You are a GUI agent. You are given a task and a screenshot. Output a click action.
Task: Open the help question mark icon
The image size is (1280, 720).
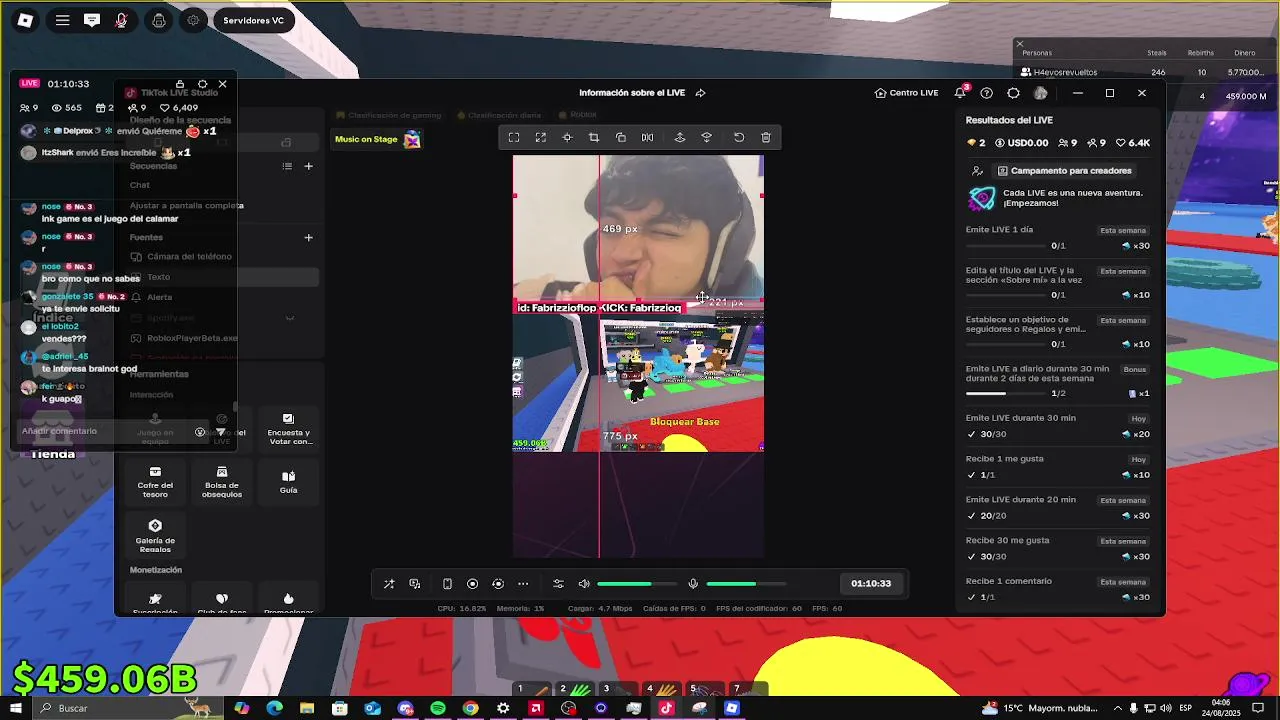coord(987,93)
